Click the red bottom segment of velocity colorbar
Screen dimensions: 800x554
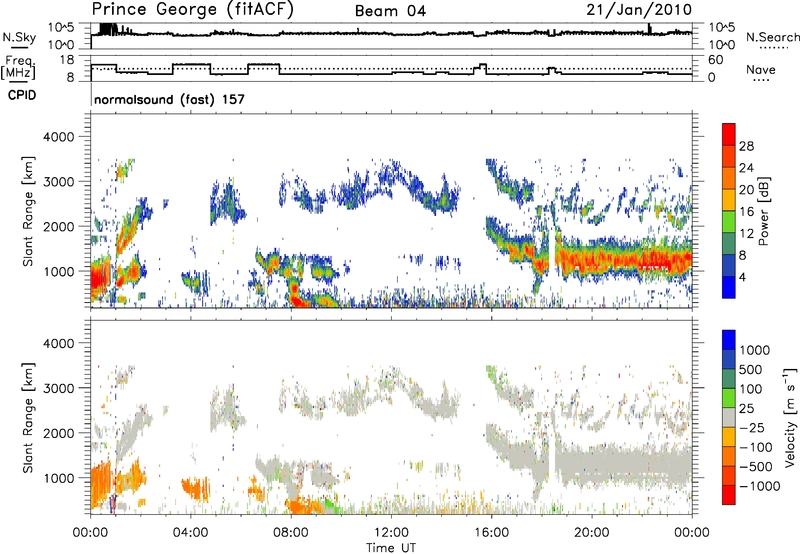tap(729, 495)
